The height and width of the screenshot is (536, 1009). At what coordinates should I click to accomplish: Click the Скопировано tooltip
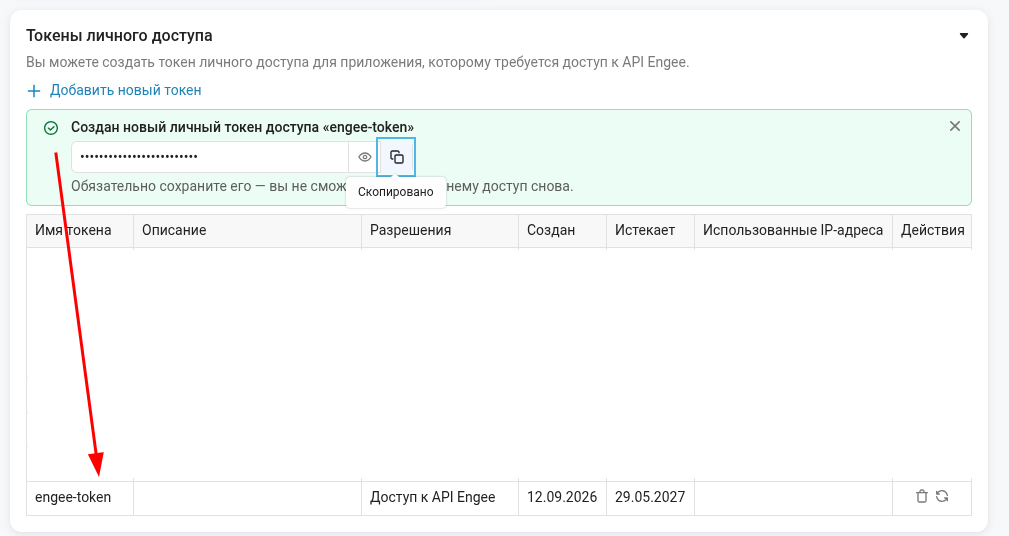pos(396,192)
